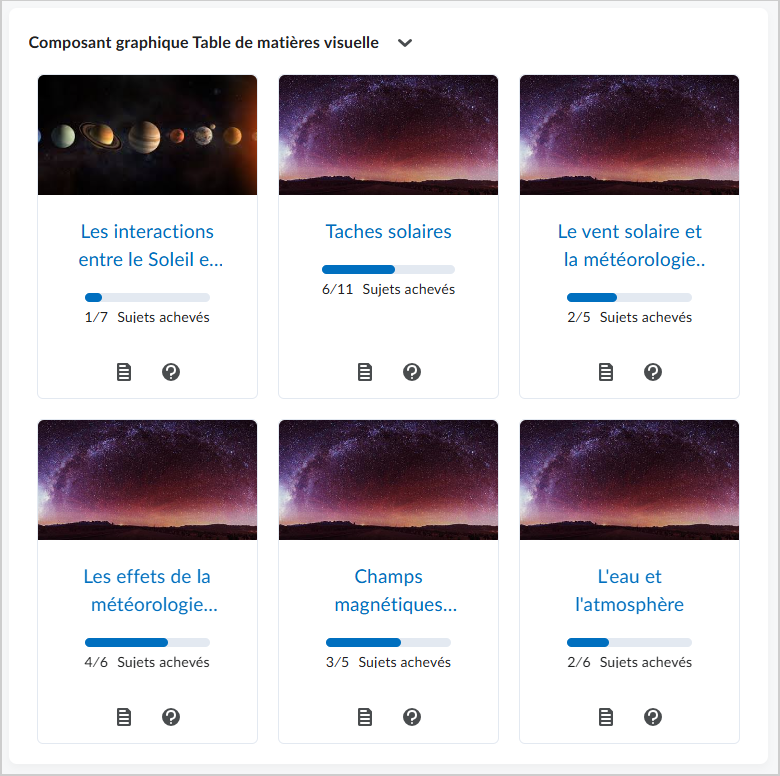The image size is (780, 776).
Task: Open the Taches solaires module link
Action: (389, 232)
